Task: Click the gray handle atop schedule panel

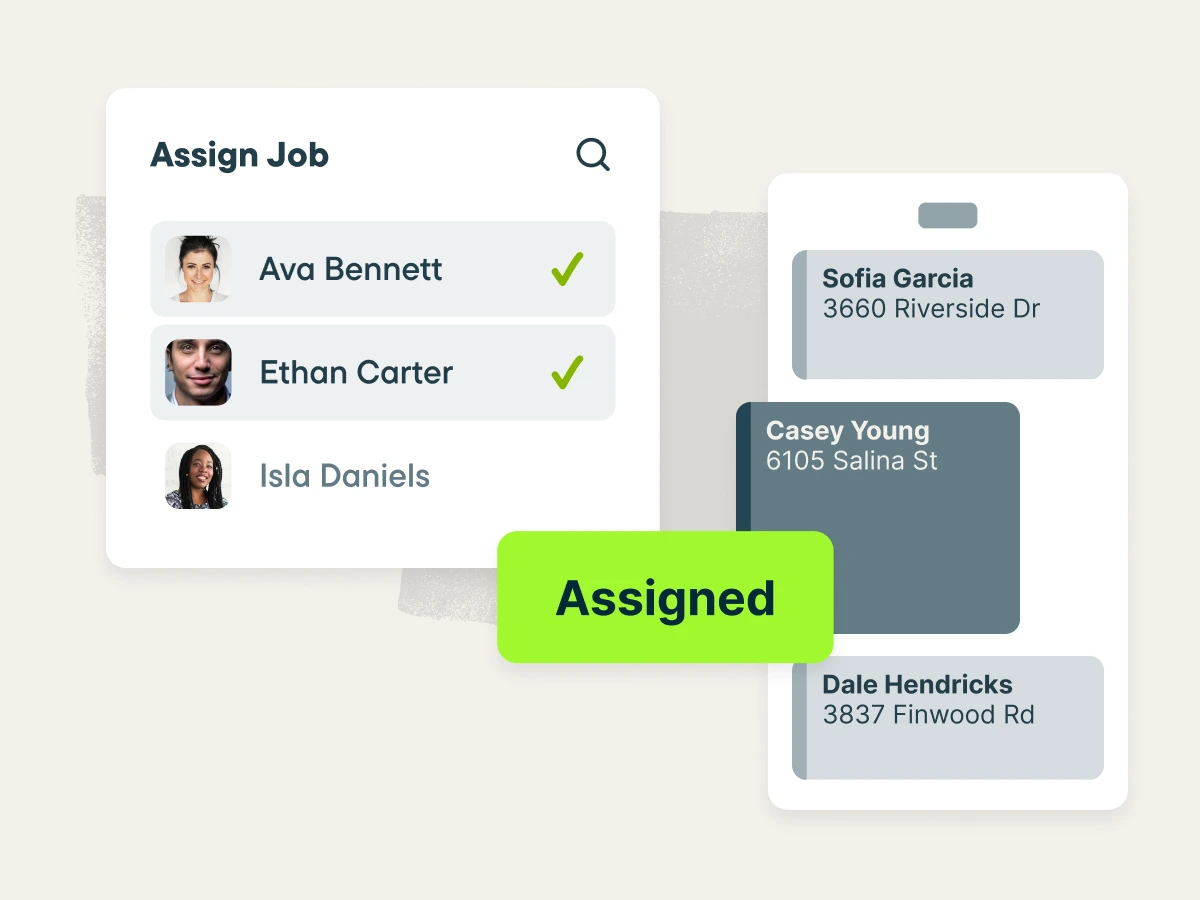Action: click(x=947, y=216)
